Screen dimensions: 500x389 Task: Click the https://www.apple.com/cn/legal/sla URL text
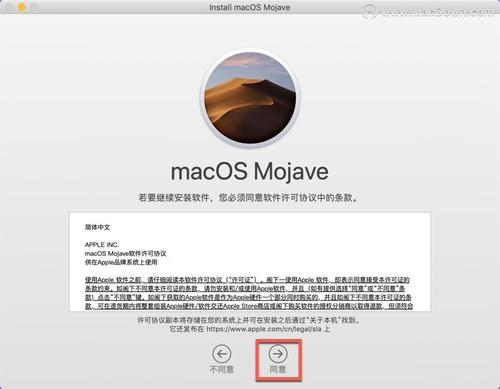pos(264,329)
